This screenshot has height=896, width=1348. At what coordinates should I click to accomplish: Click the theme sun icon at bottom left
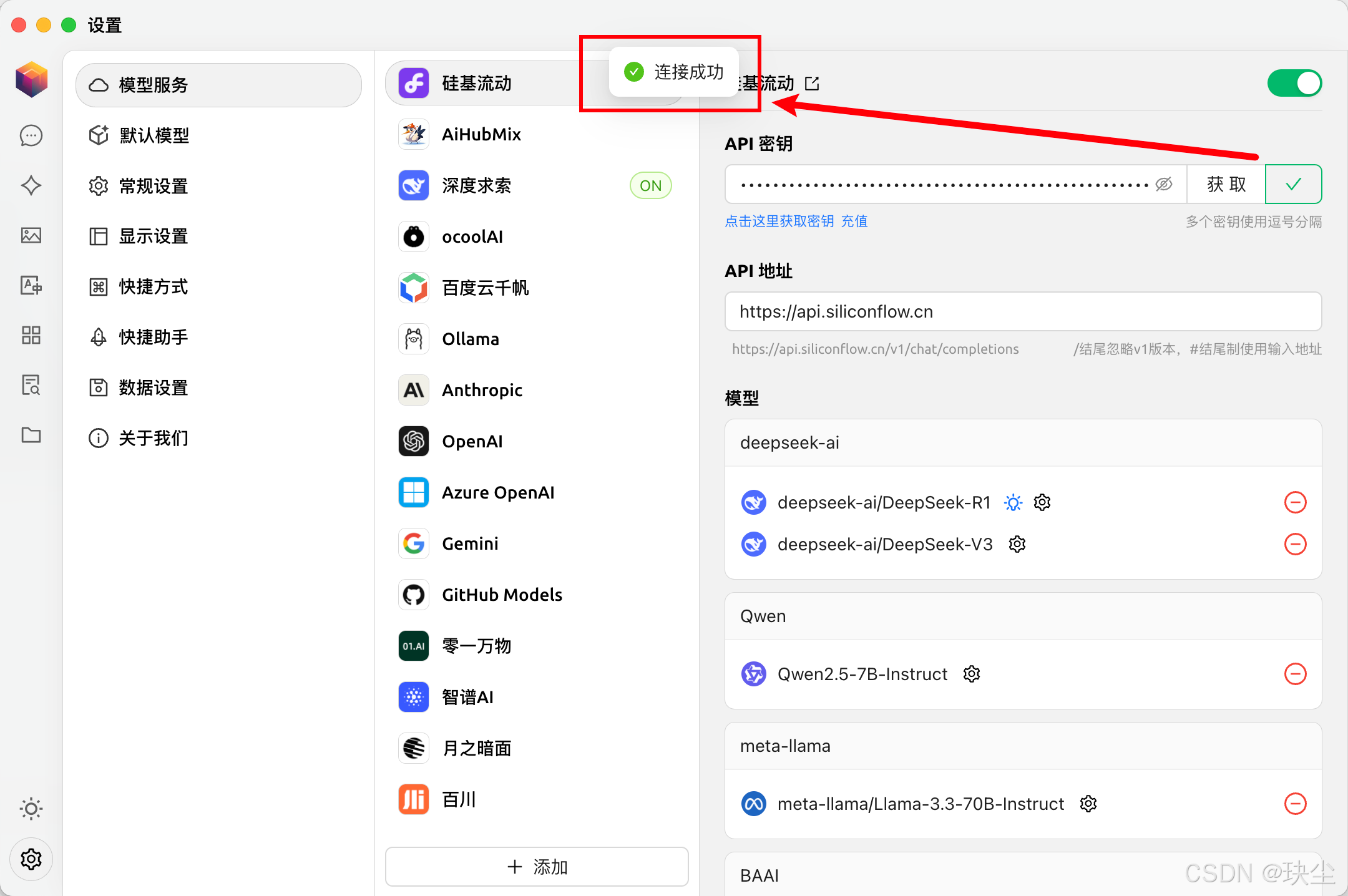[31, 809]
